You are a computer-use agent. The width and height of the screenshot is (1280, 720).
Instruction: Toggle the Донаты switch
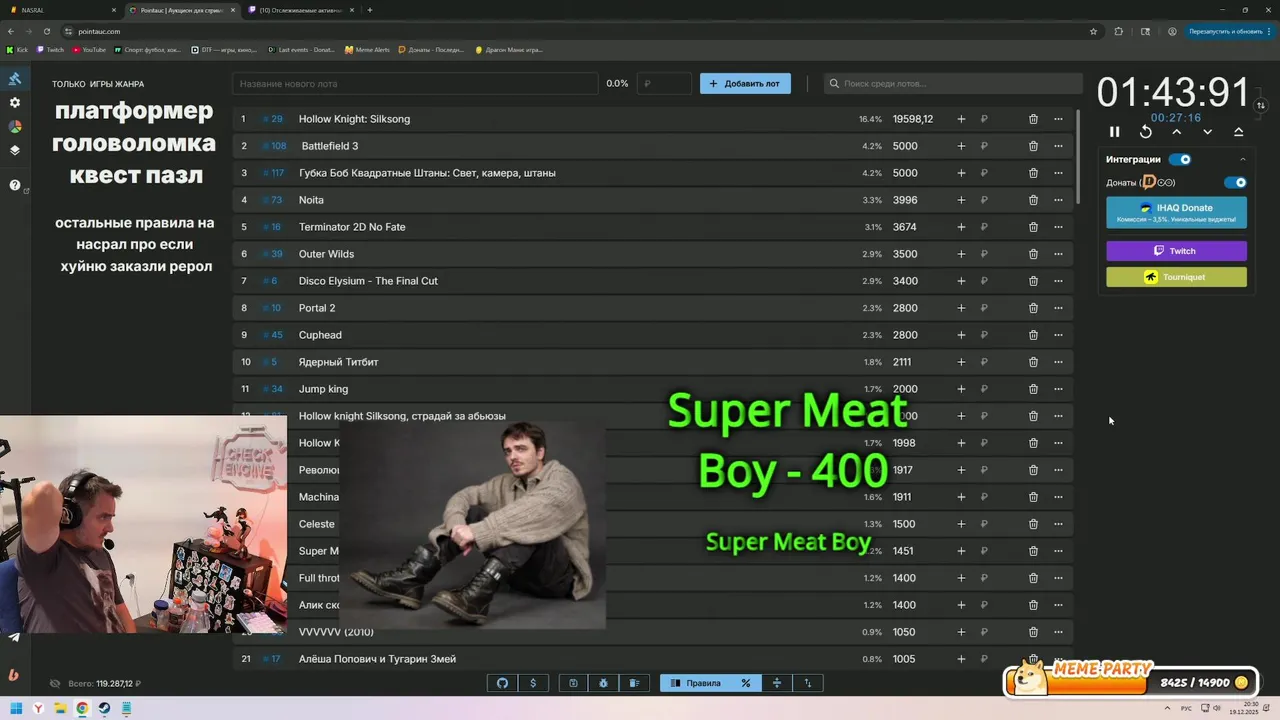point(1236,182)
